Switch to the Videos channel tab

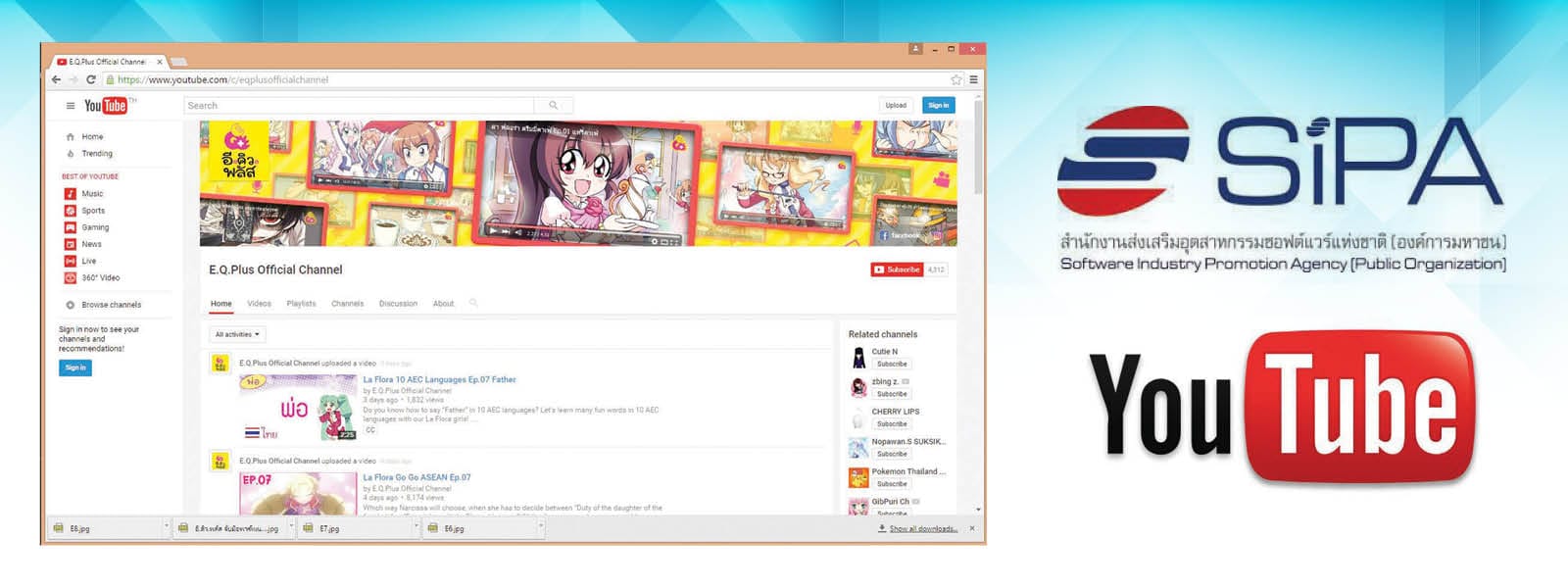coord(259,304)
